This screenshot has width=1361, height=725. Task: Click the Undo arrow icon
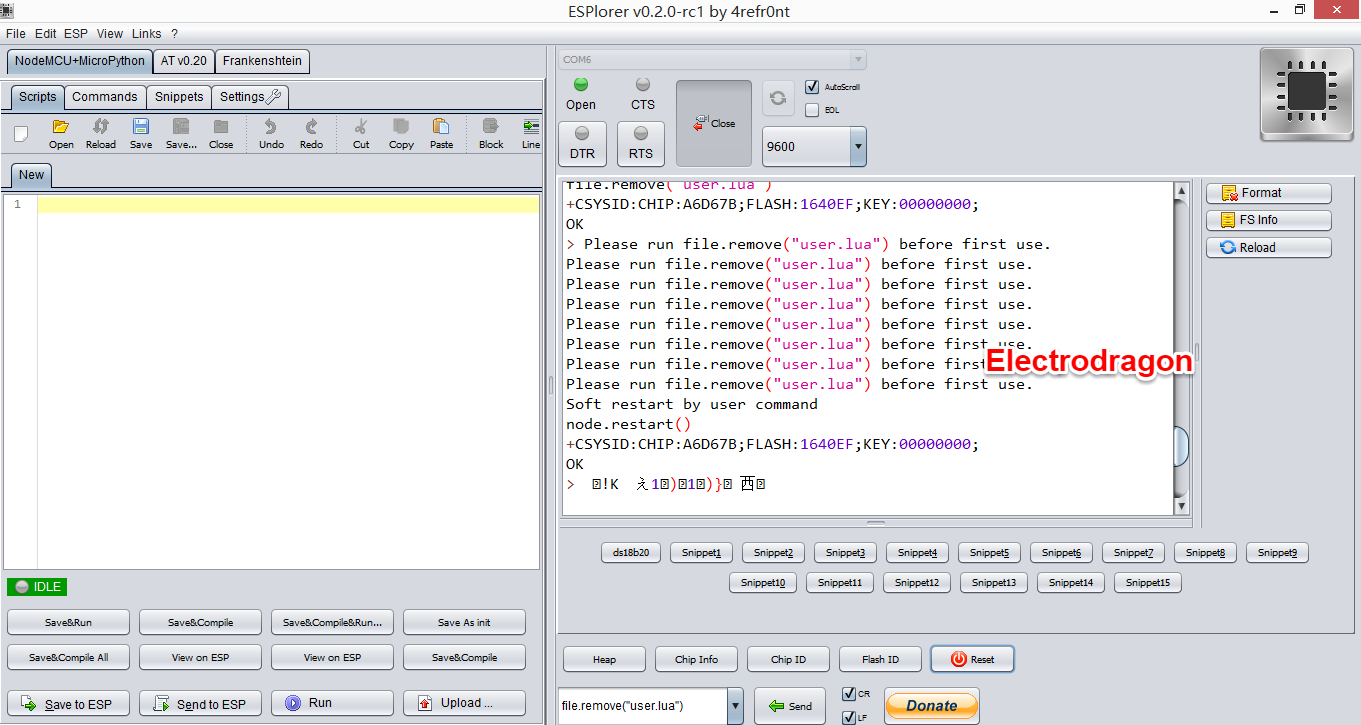271,128
